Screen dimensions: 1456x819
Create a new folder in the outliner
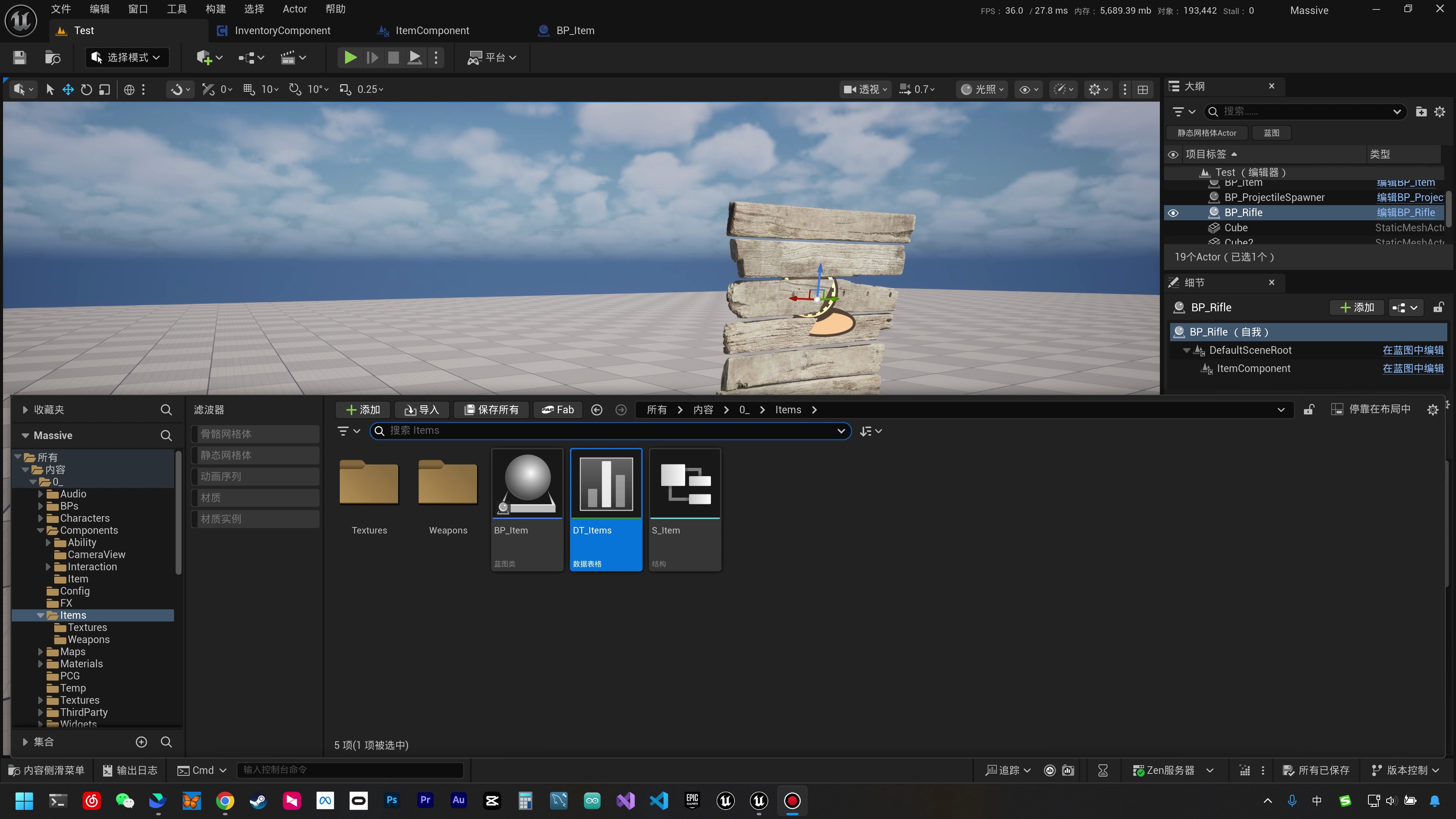tap(1421, 111)
